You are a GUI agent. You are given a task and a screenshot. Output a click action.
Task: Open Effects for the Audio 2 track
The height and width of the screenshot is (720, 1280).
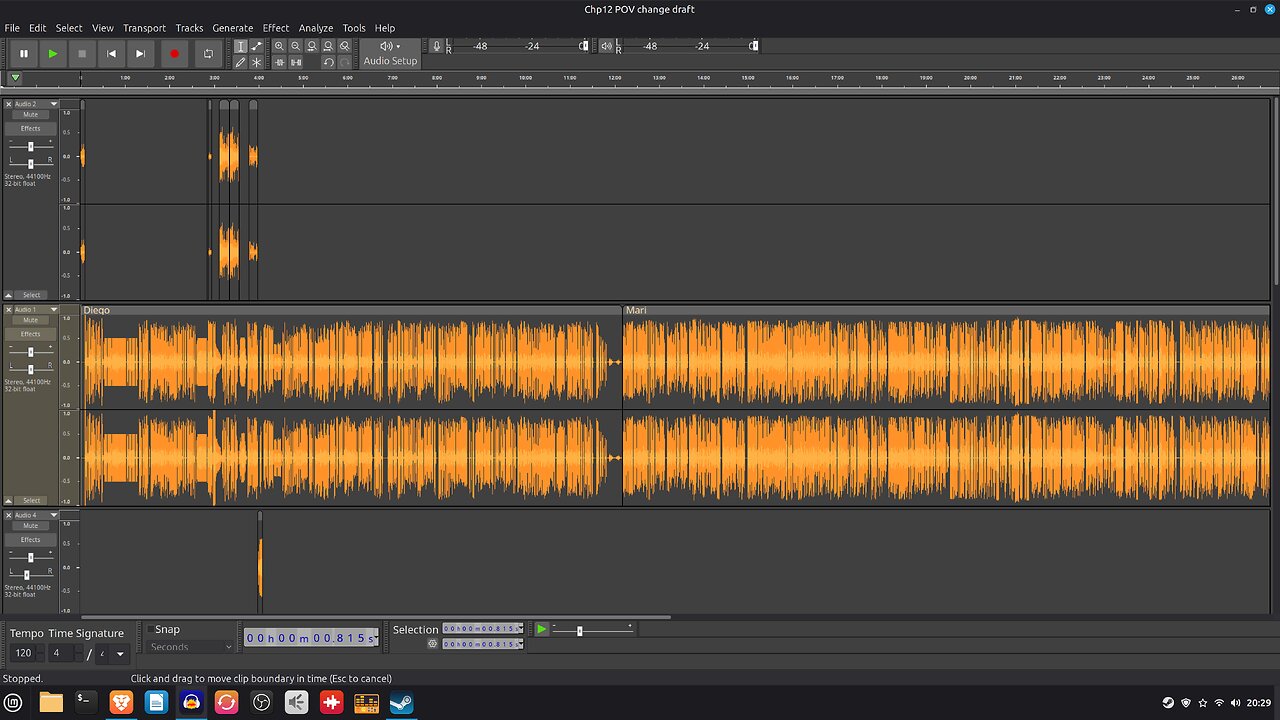click(31, 129)
